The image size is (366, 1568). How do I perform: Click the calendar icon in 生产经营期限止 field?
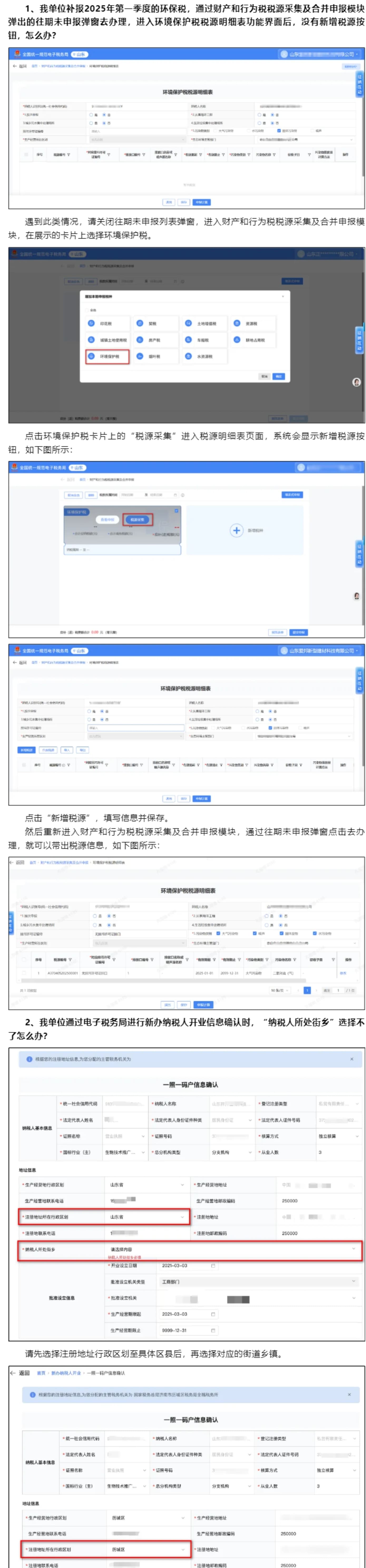click(x=213, y=1330)
